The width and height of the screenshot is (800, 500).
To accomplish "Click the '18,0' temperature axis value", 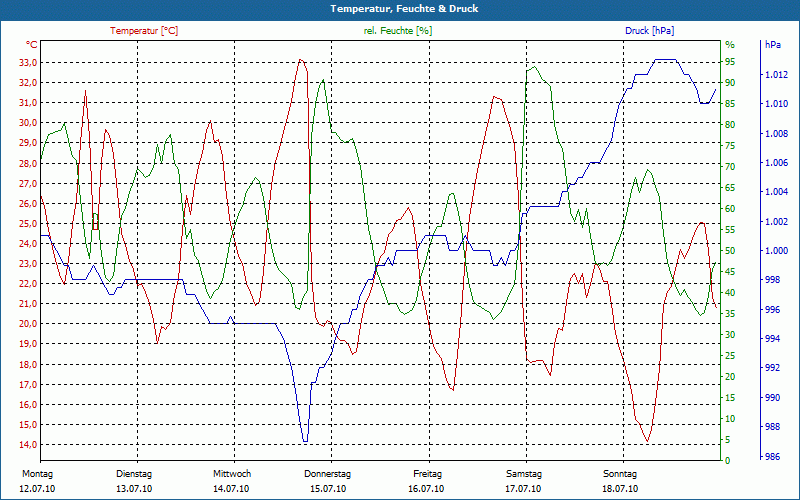I will [27, 364].
